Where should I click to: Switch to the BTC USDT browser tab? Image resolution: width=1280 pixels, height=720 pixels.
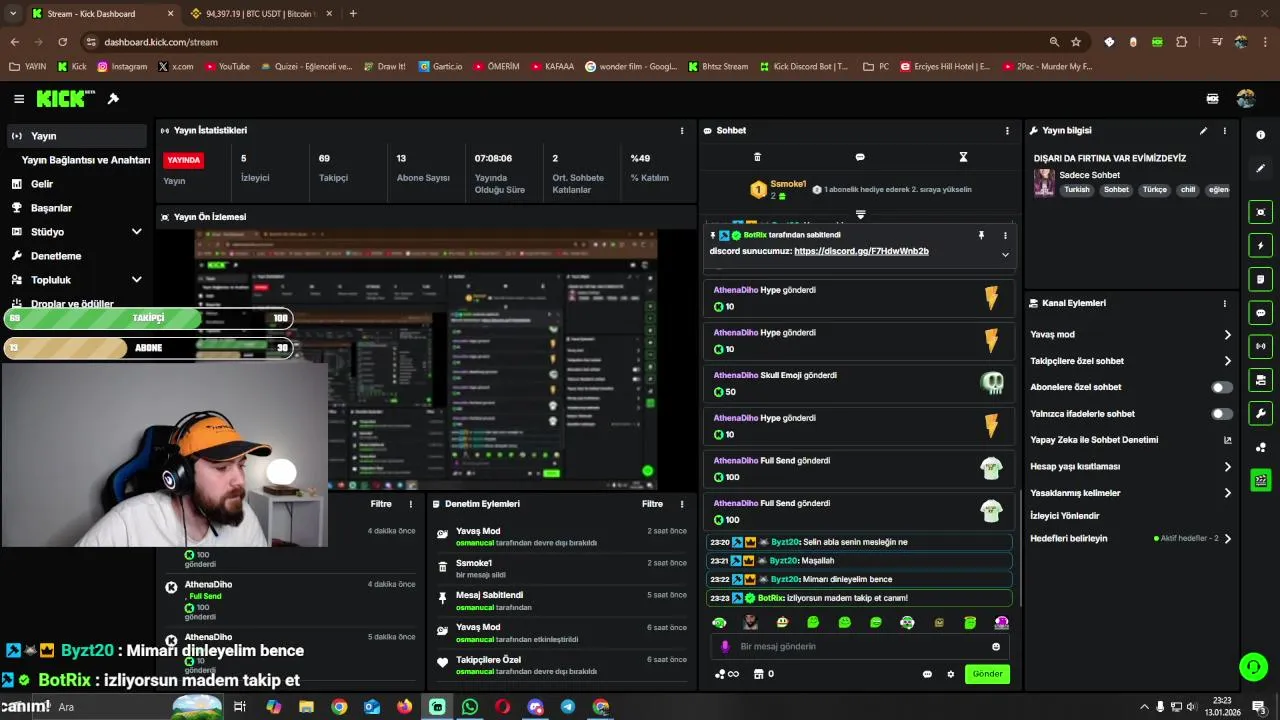click(259, 14)
